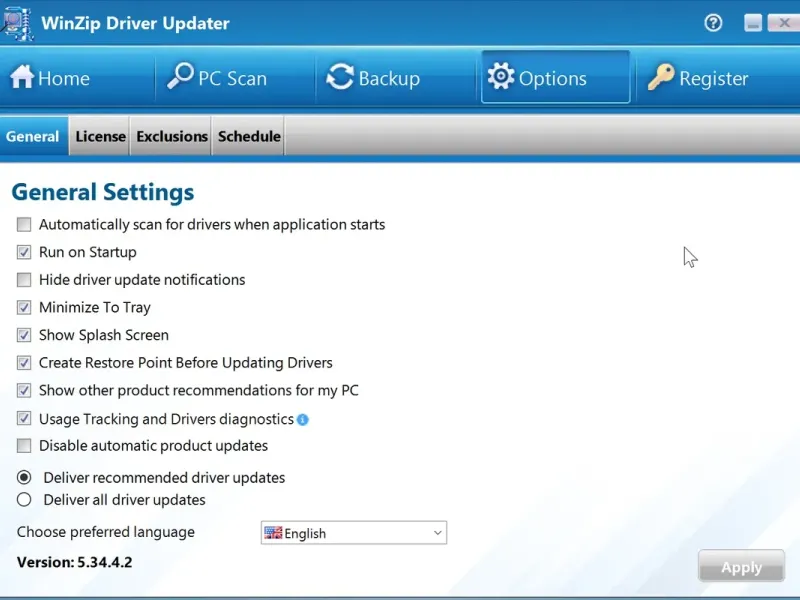The width and height of the screenshot is (800, 600).
Task: Open the Register section label
Action: coord(714,78)
